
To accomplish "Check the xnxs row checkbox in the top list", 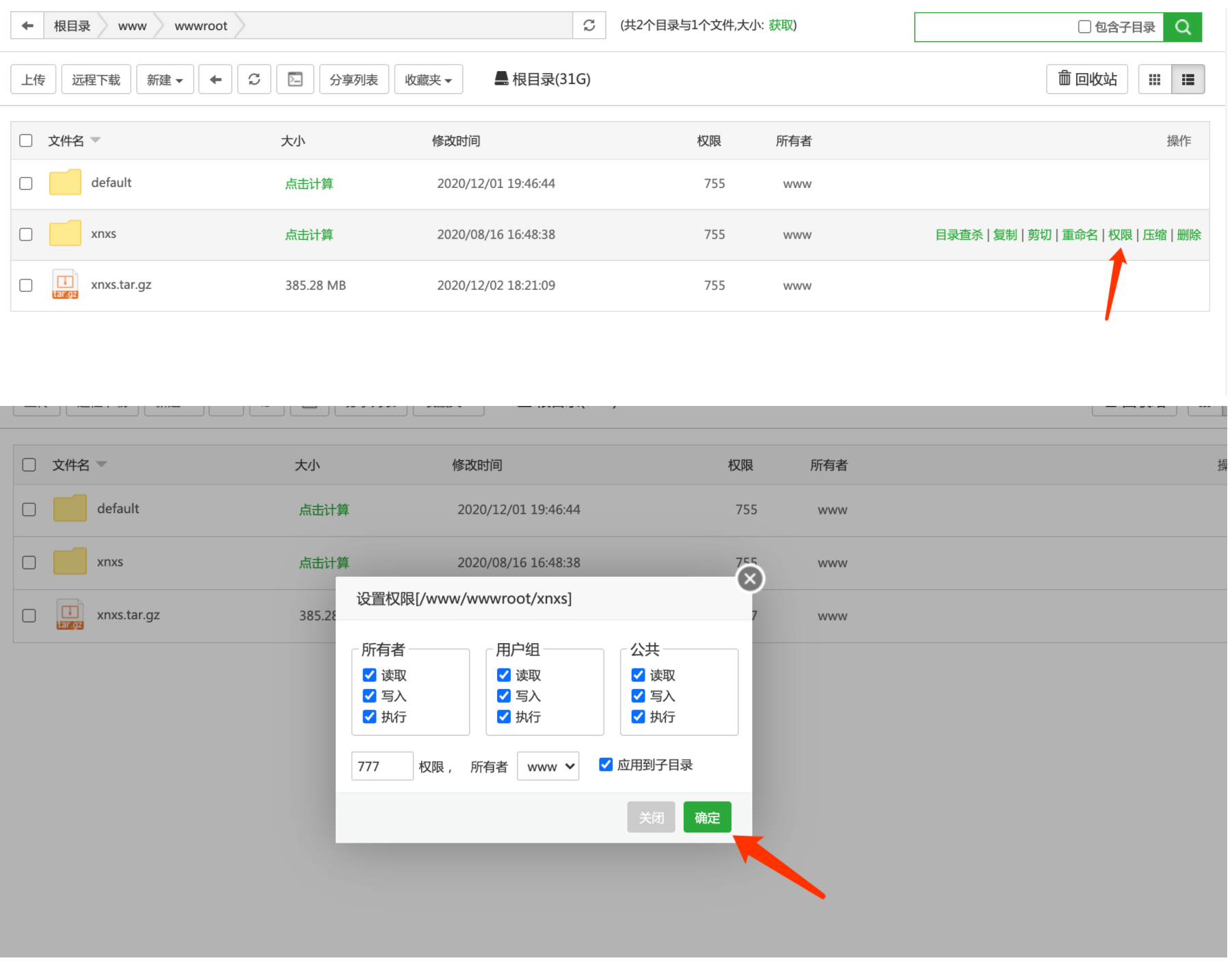I will tap(26, 235).
